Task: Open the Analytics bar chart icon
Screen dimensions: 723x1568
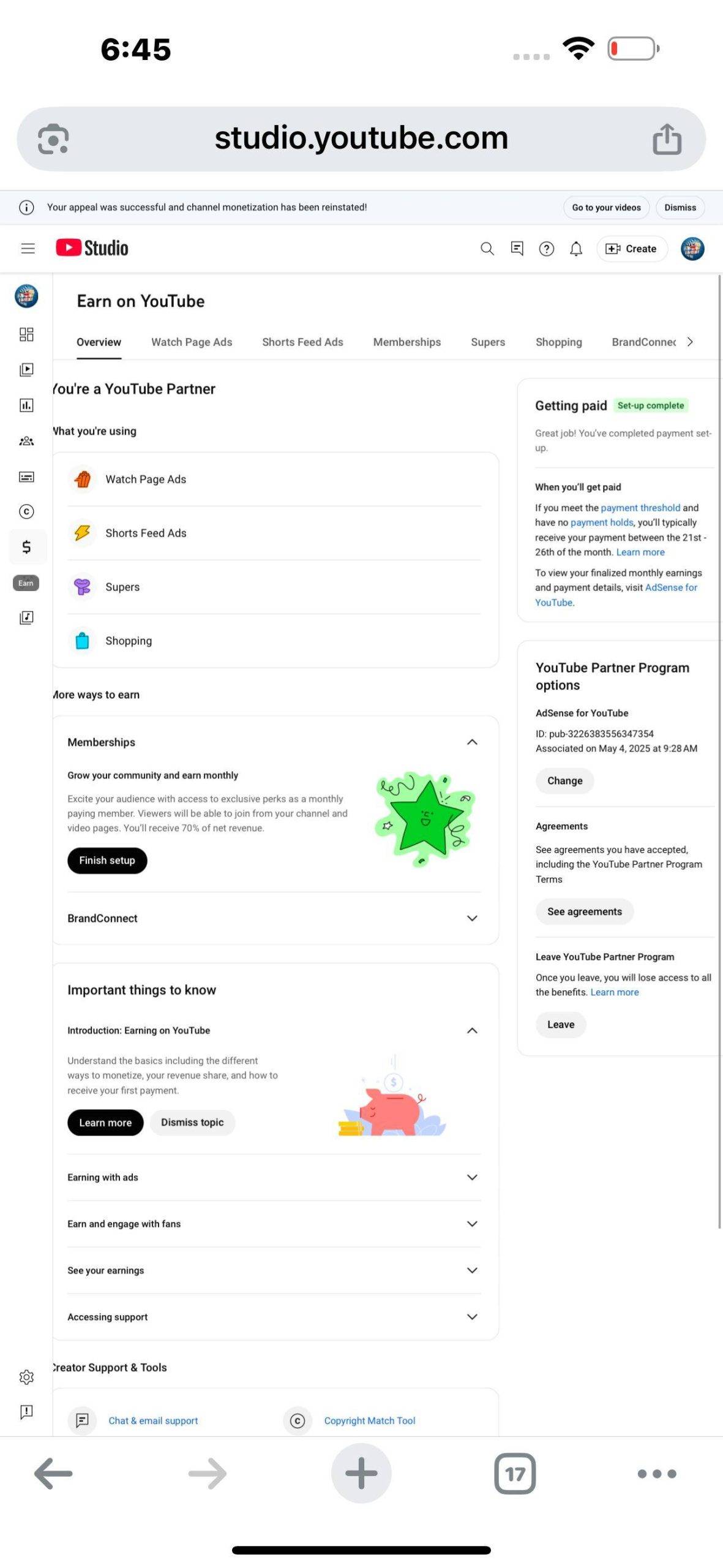Action: pos(26,405)
